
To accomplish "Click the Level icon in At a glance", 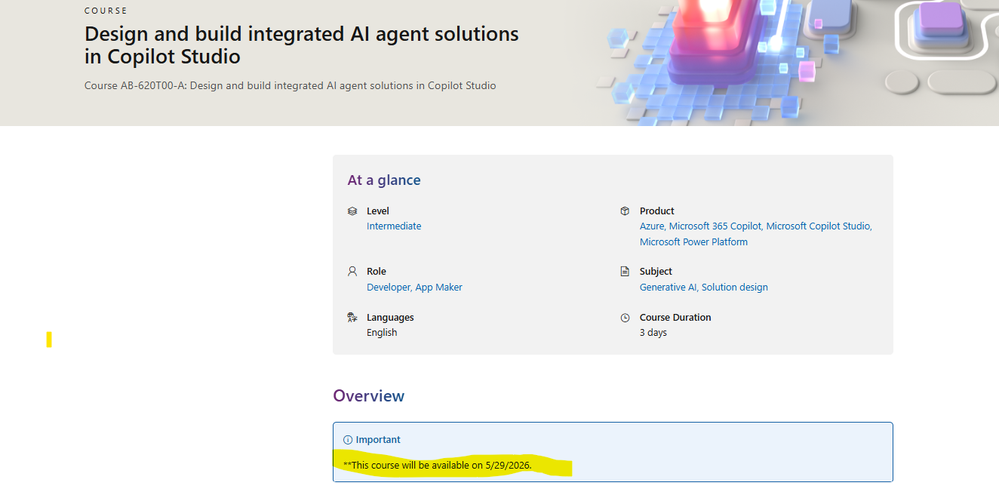I will pos(352,211).
